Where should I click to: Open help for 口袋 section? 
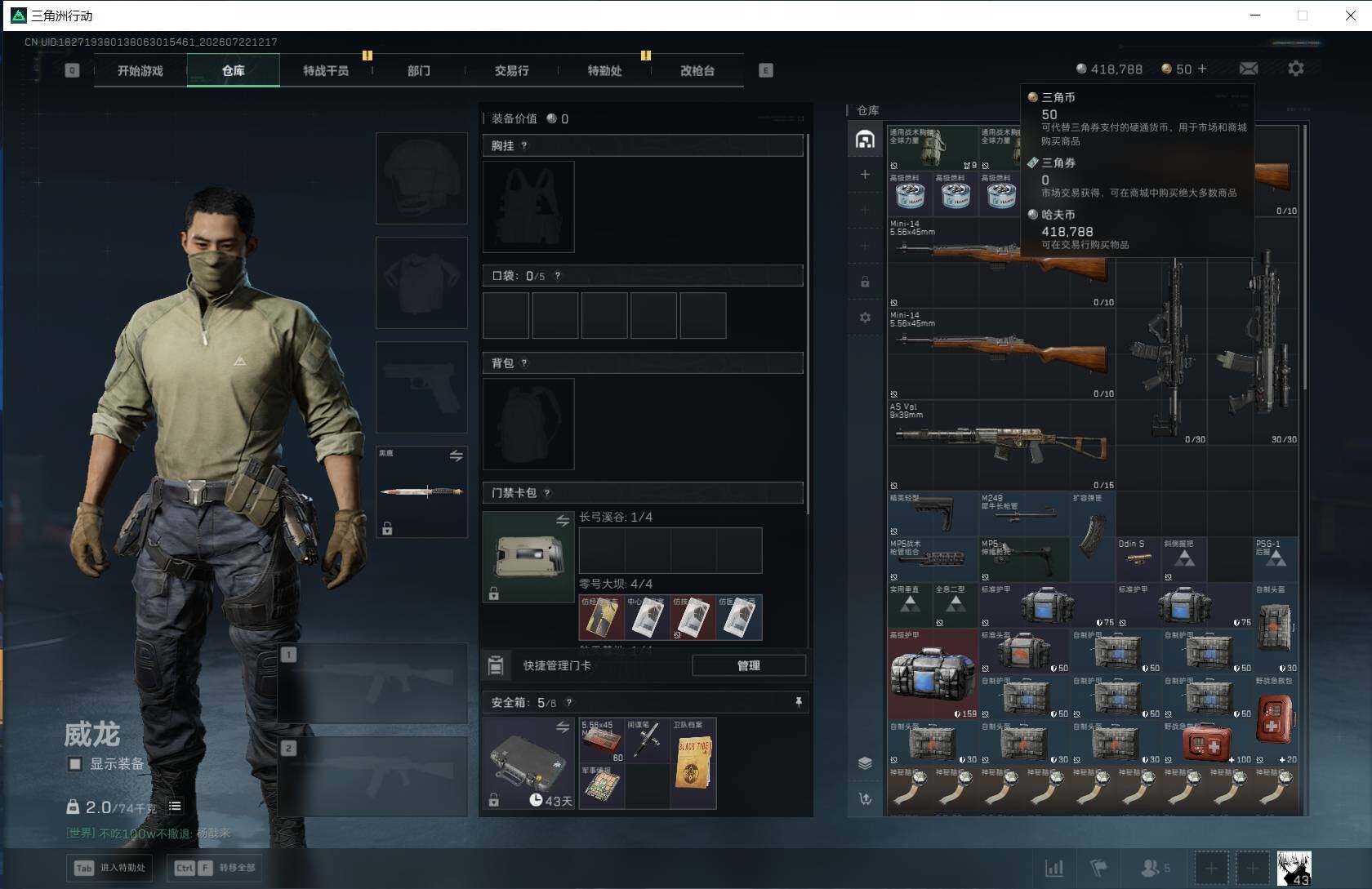[558, 276]
